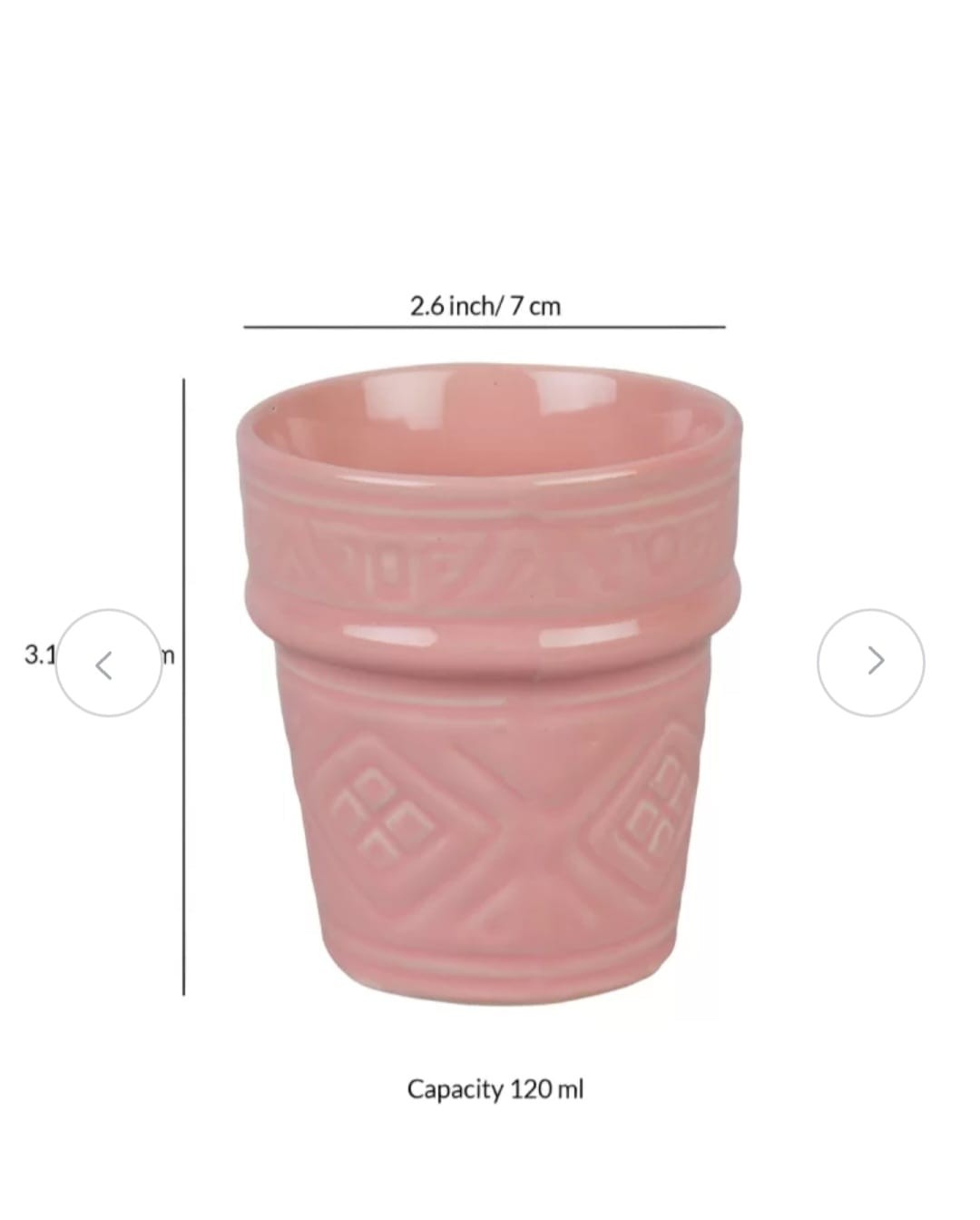Click the horizontal width measurement line

click(485, 327)
